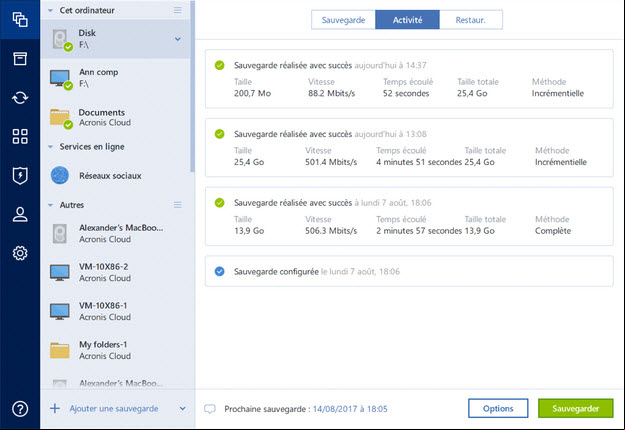
Task: Click the Complète method value
Action: click(553, 231)
